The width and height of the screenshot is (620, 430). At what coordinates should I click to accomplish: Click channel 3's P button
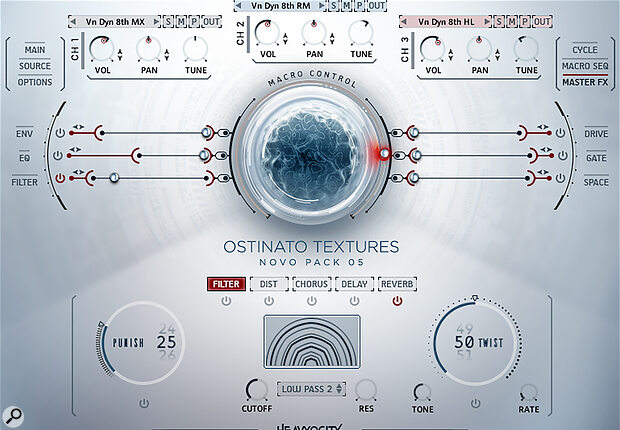pos(525,22)
